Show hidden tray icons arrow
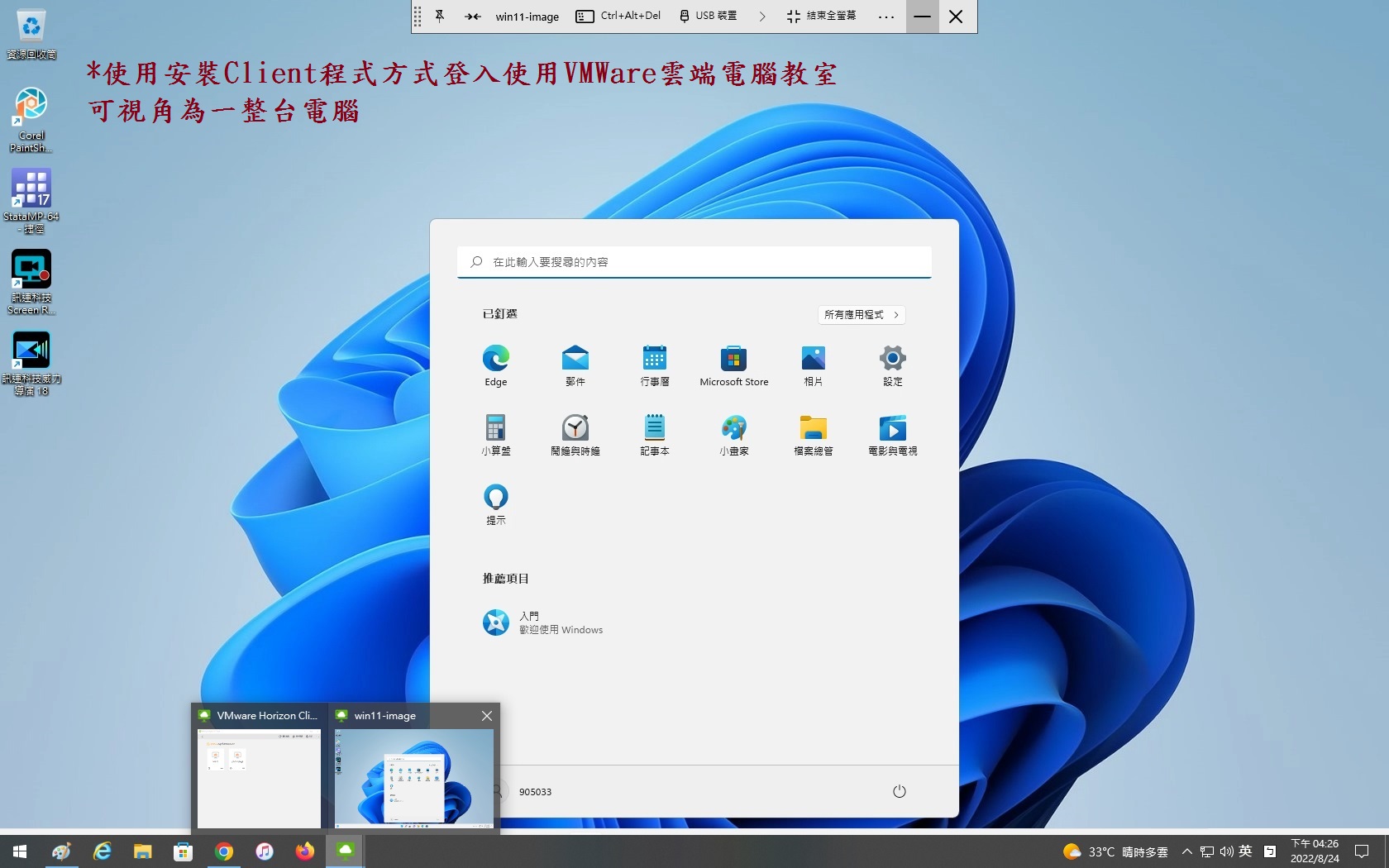 (1187, 851)
